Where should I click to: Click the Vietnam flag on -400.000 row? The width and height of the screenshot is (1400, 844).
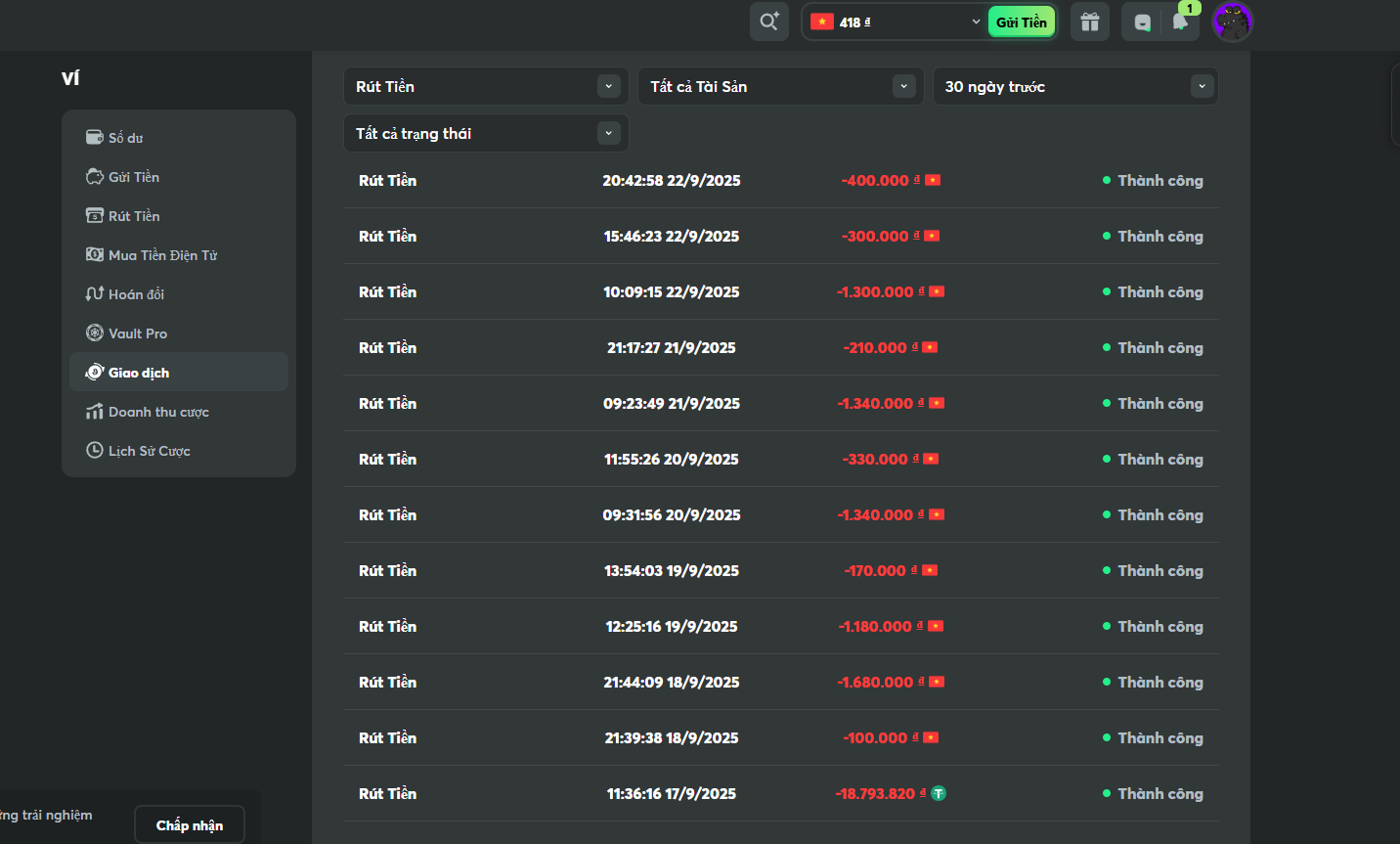[x=933, y=180]
